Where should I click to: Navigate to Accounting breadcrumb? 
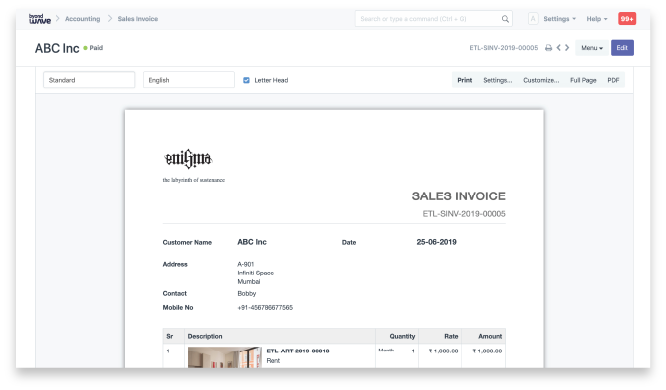click(x=82, y=19)
